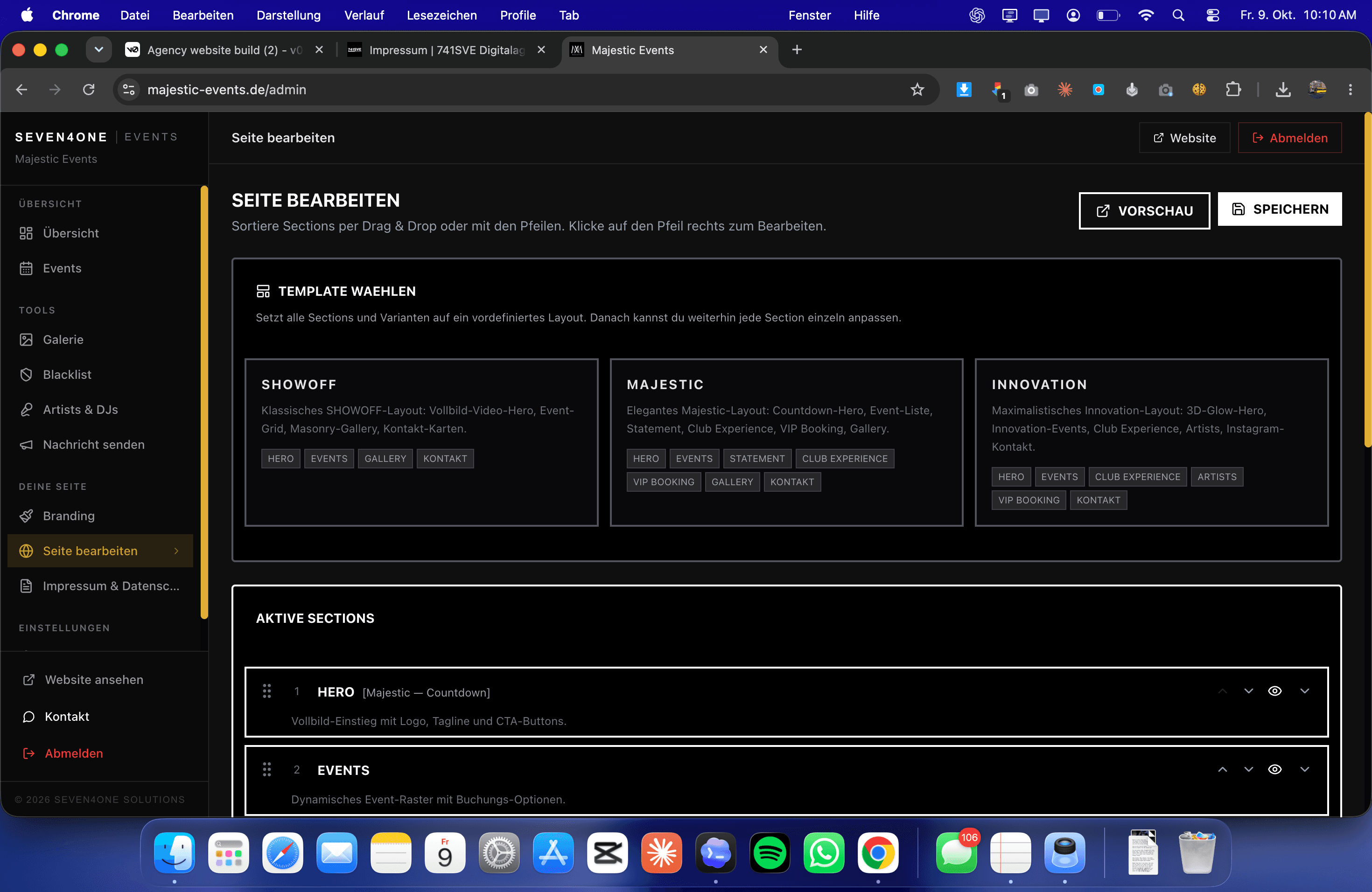Move the EVENTS section down
The image size is (1372, 892).
pyautogui.click(x=1249, y=769)
